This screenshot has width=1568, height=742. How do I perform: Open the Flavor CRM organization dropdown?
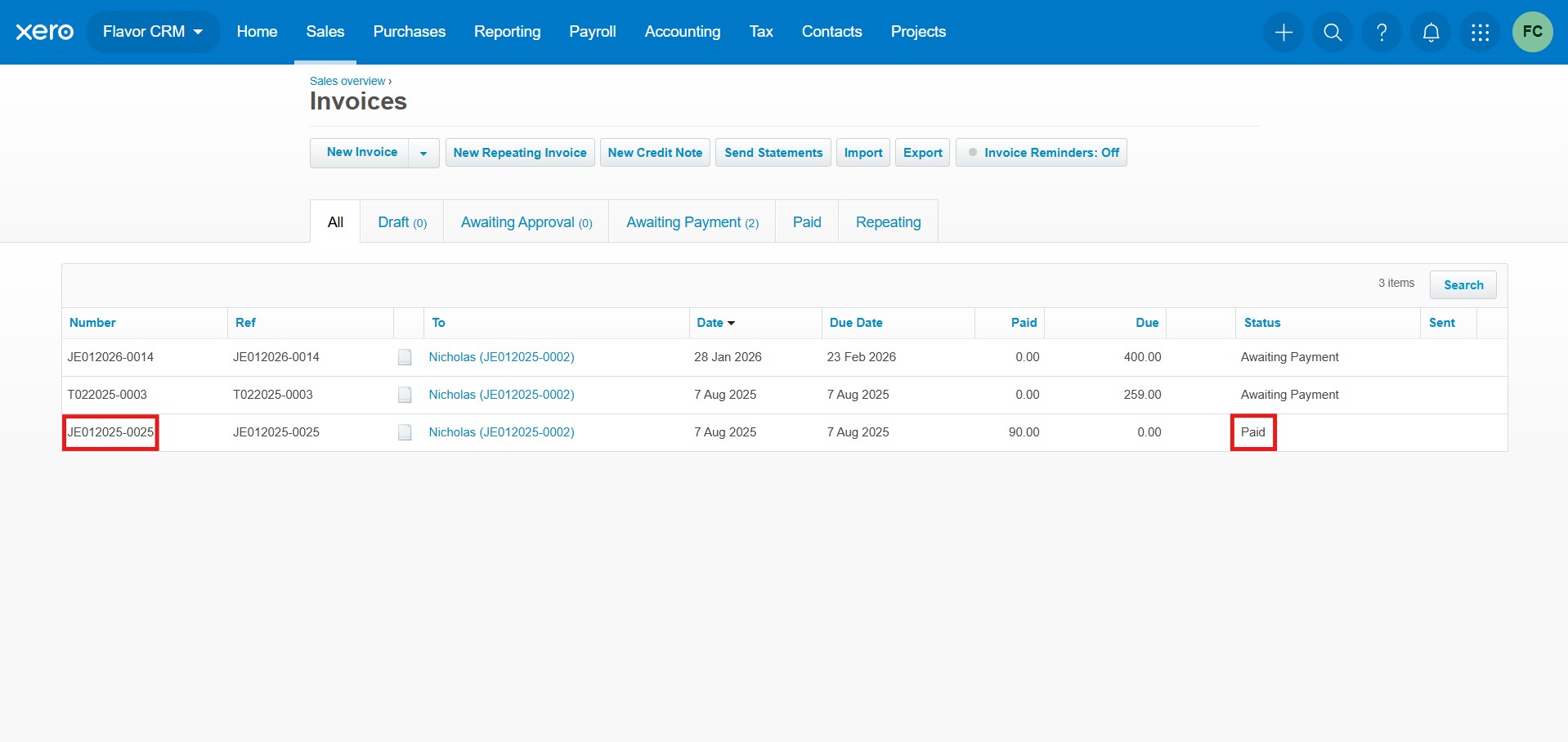point(153,32)
